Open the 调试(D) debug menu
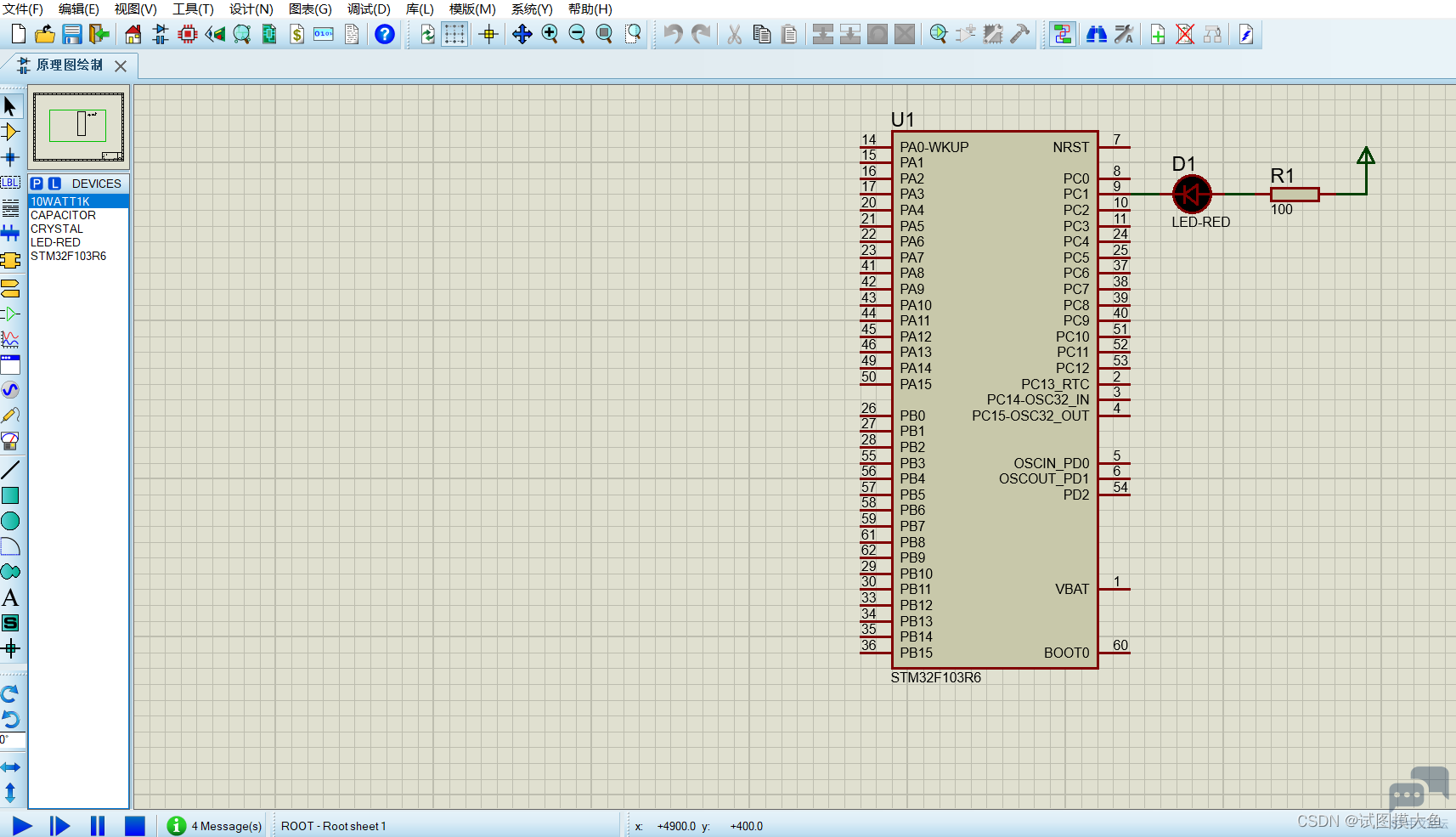Image resolution: width=1456 pixels, height=837 pixels. pos(369,8)
